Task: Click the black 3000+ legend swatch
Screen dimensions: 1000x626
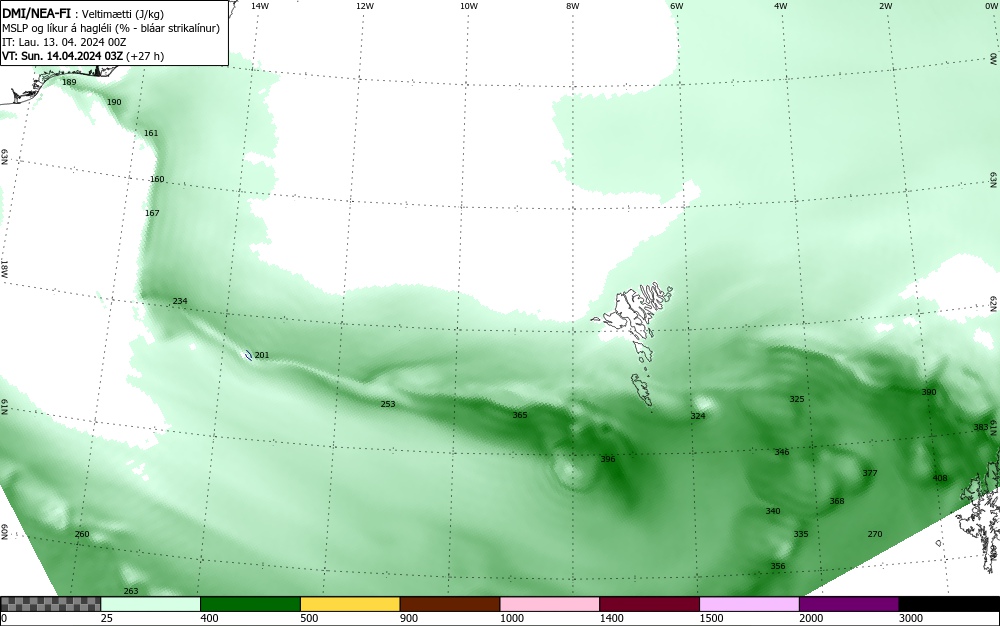Action: tap(949, 604)
